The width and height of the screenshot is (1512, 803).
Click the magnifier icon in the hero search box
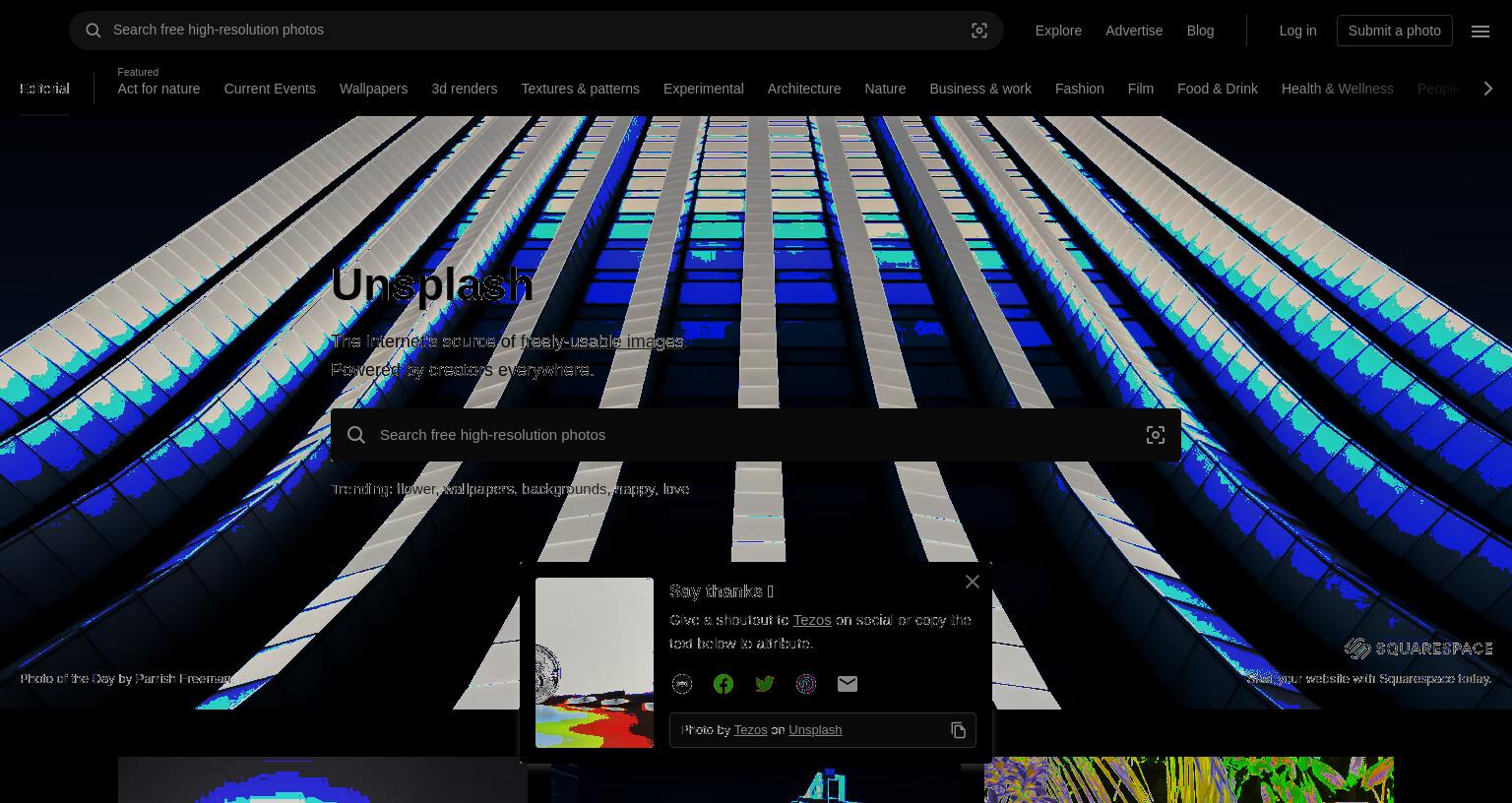tap(356, 435)
